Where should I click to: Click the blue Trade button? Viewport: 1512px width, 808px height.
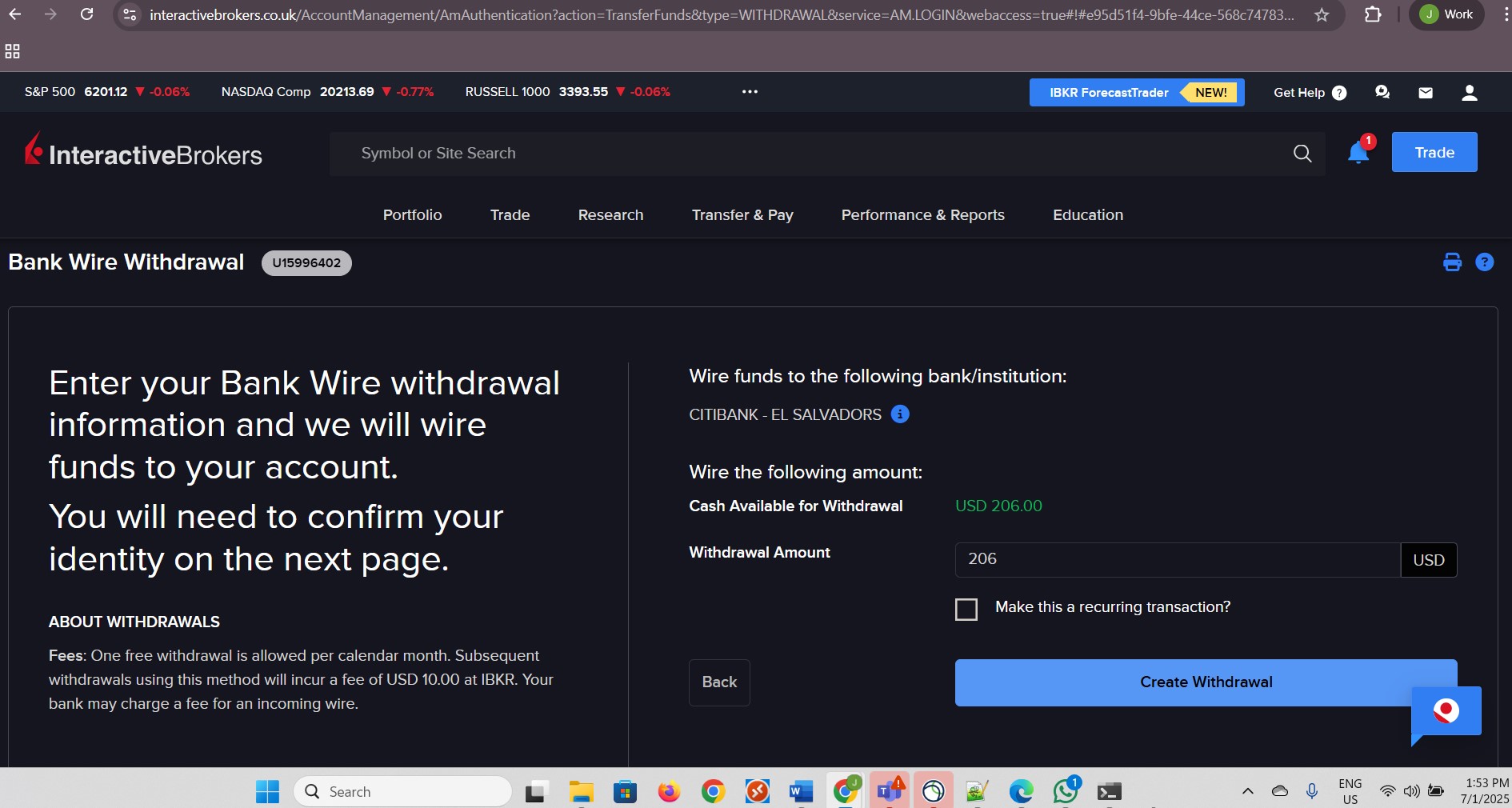[1434, 152]
